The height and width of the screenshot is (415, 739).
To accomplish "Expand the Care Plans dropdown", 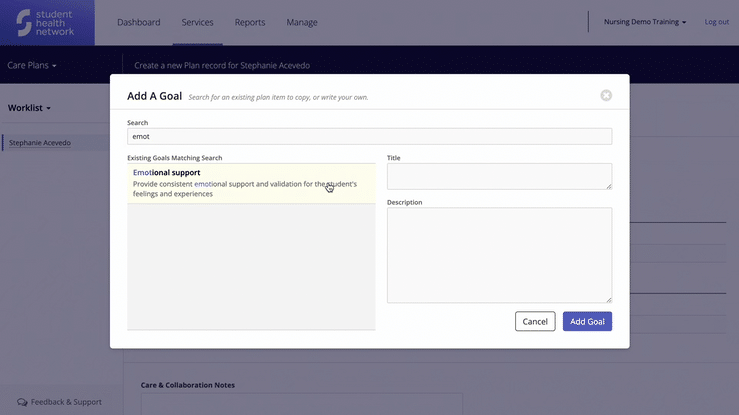I will pyautogui.click(x=32, y=65).
